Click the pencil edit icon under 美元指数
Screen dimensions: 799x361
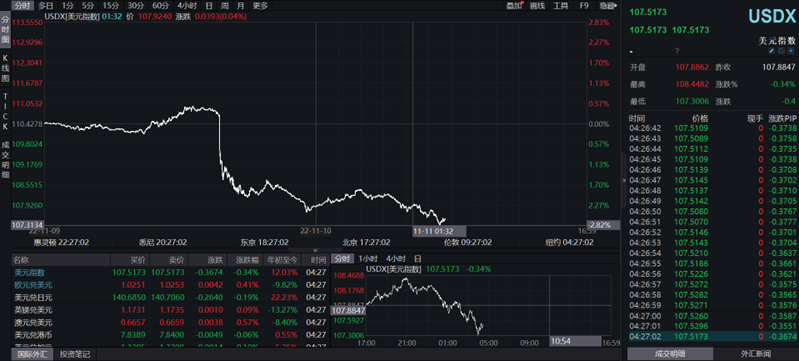771,51
